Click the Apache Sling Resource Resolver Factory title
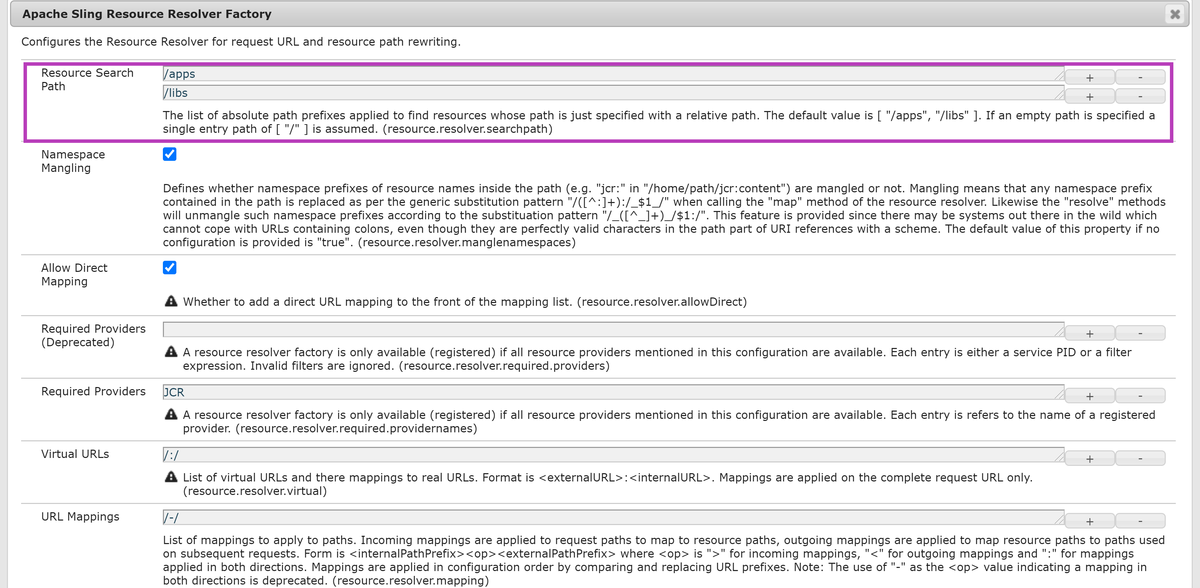 point(147,14)
